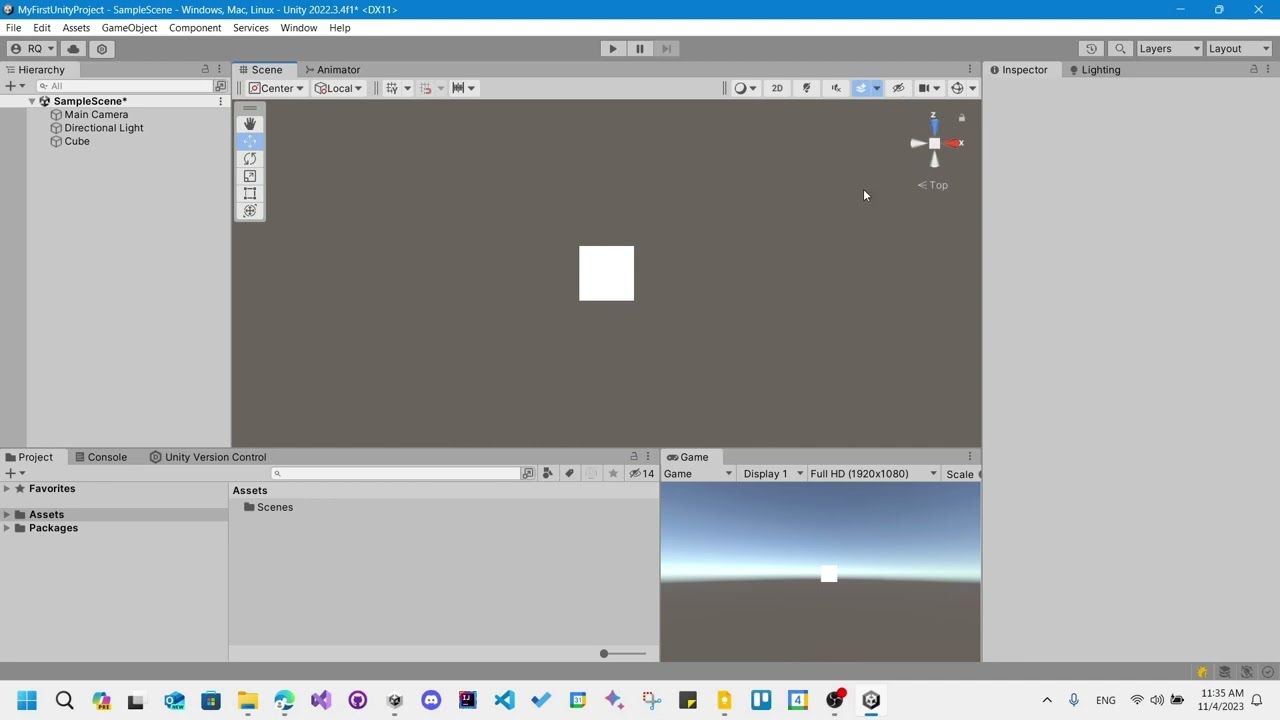
Task: Open Windows Start menu
Action: click(27, 700)
